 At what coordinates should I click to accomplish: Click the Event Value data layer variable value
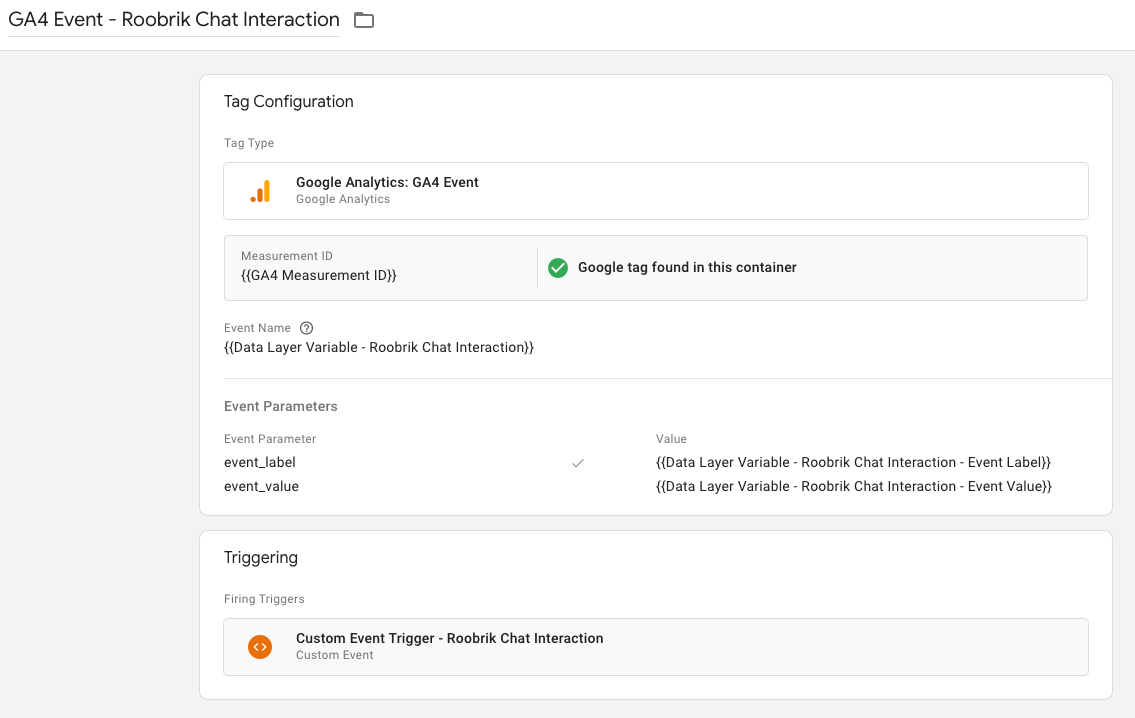pos(854,487)
